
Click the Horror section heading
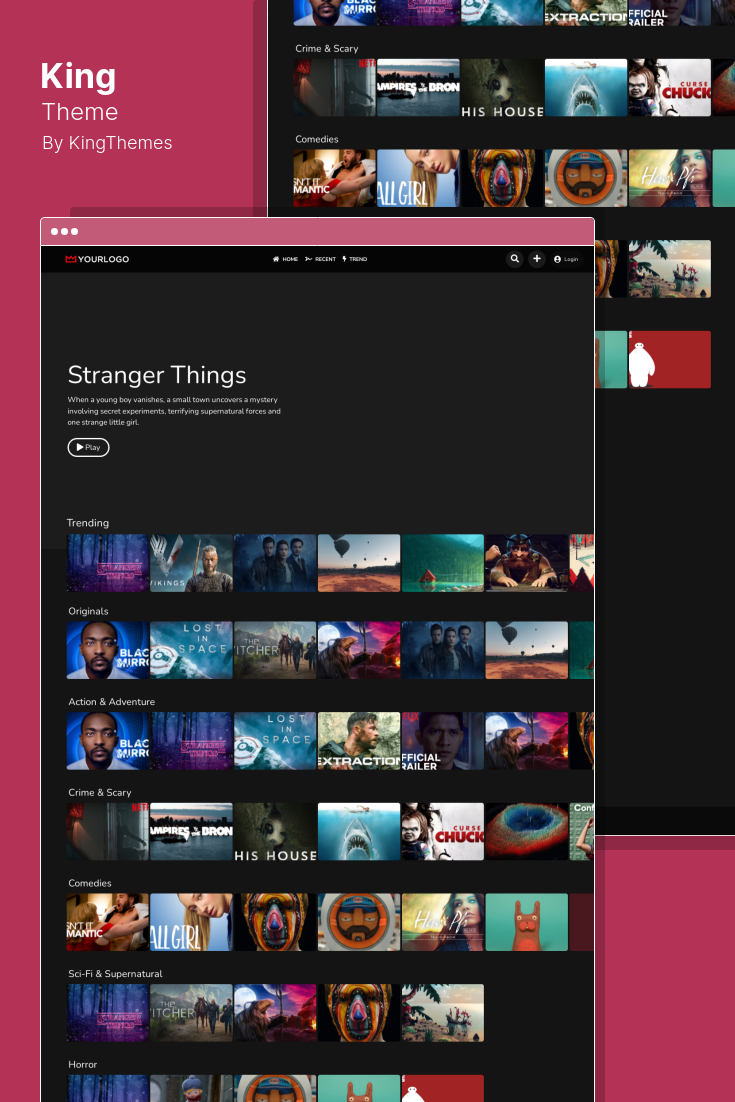[83, 1065]
